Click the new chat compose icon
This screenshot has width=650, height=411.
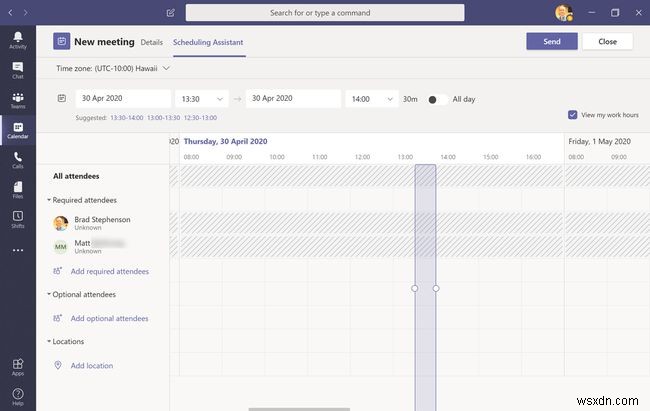tap(170, 12)
